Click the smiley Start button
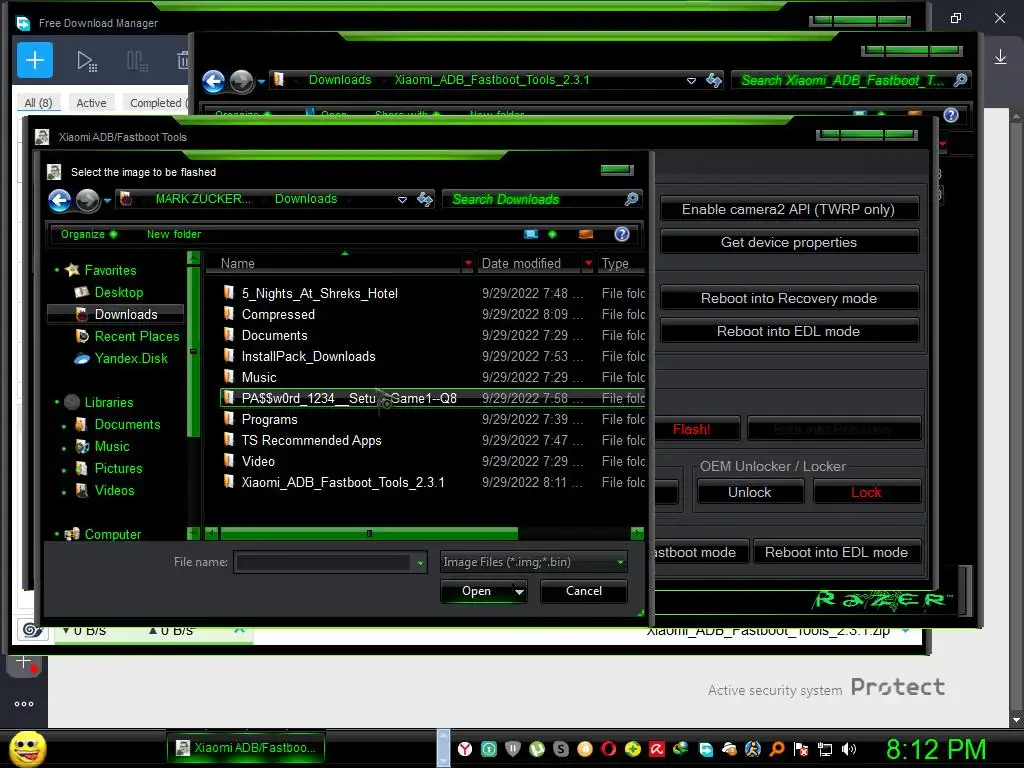Image resolution: width=1024 pixels, height=768 pixels. point(27,748)
